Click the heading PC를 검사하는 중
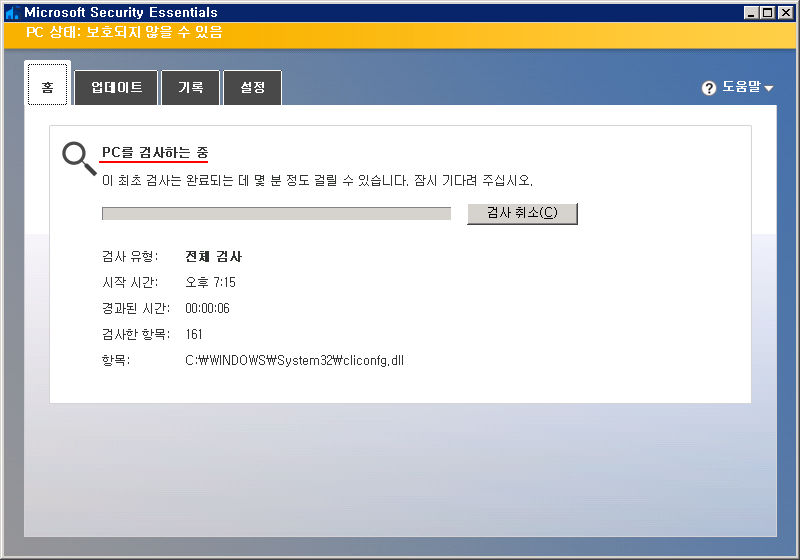This screenshot has width=800, height=560. [155, 152]
